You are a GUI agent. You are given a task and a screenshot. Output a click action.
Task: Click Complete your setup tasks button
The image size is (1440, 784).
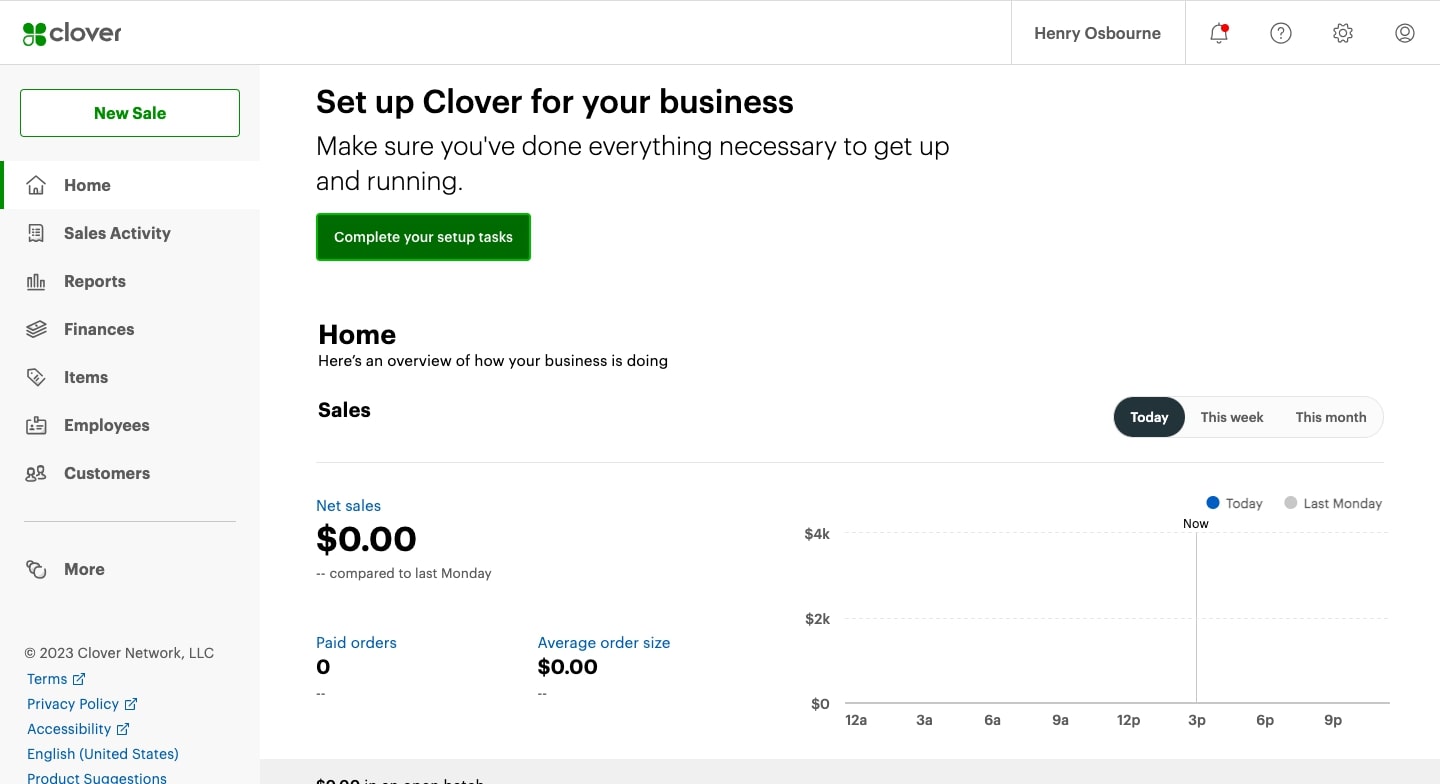(x=423, y=237)
